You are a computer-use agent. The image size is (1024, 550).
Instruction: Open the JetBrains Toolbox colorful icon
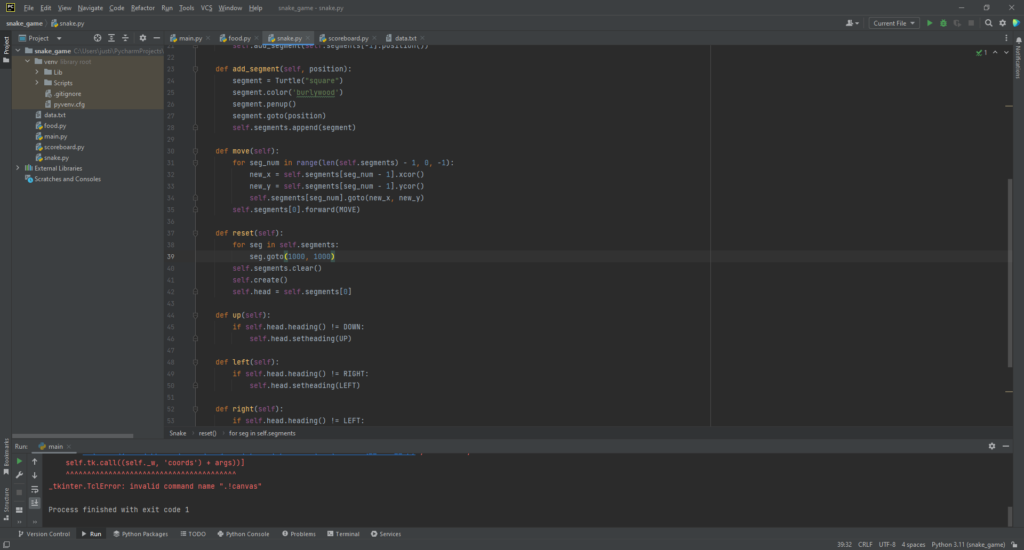coord(1016,24)
